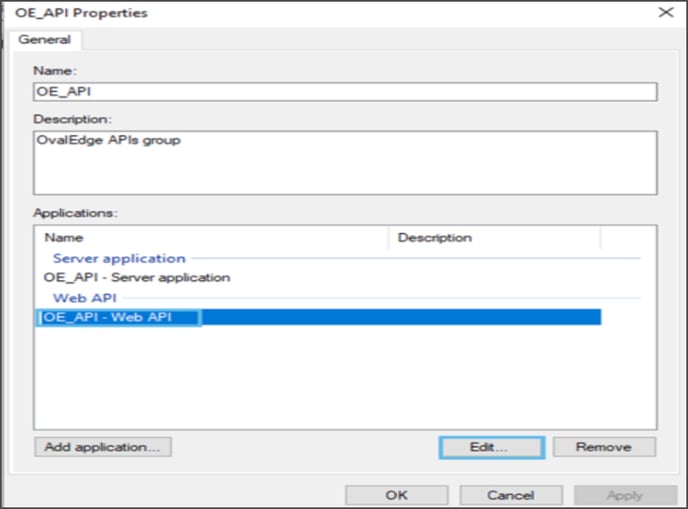Select OE_API - Server application row
Screen dimensions: 688x509
coord(319,277)
